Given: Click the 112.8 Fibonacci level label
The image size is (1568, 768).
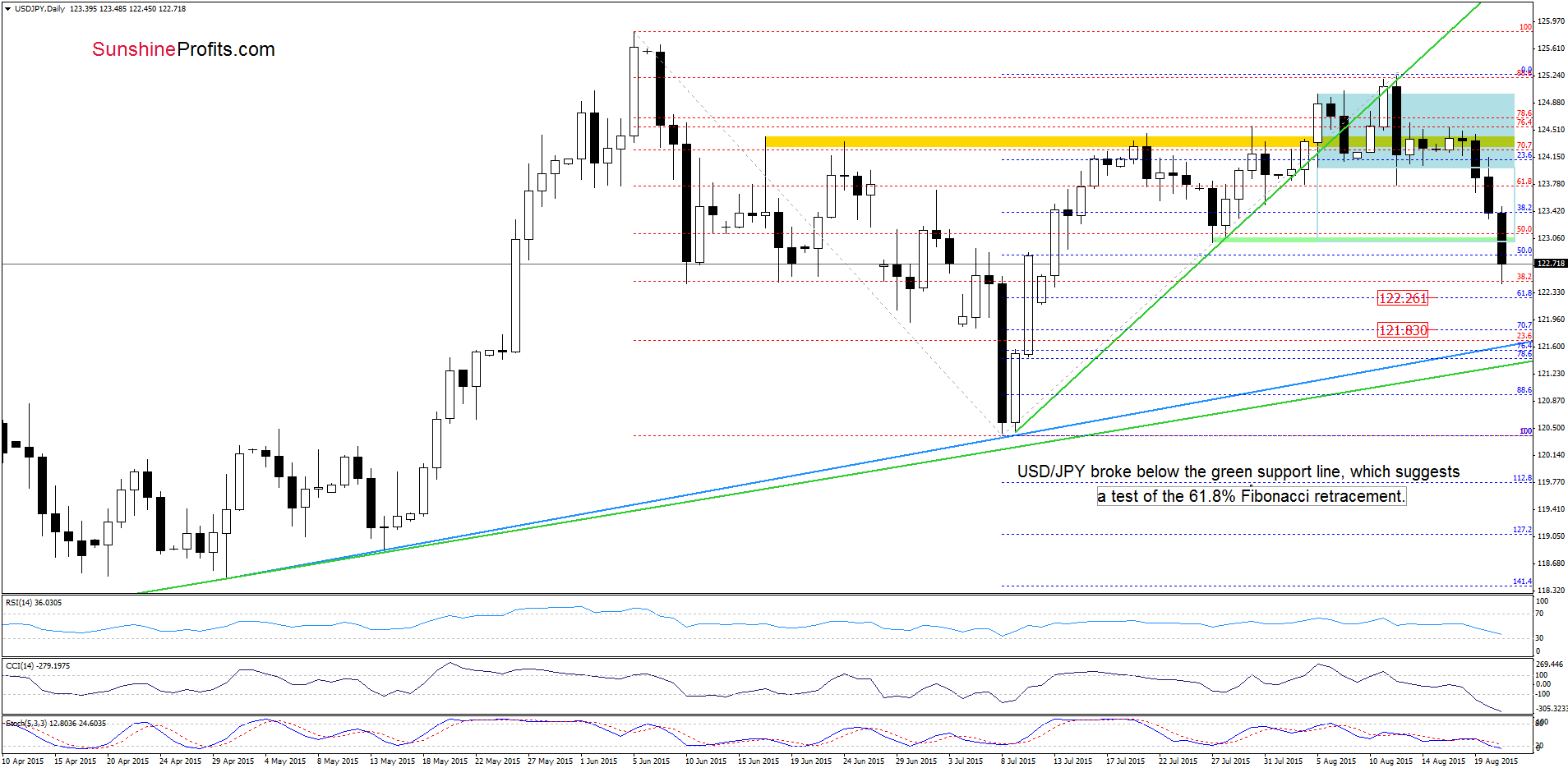Looking at the screenshot, I should pyautogui.click(x=1522, y=478).
